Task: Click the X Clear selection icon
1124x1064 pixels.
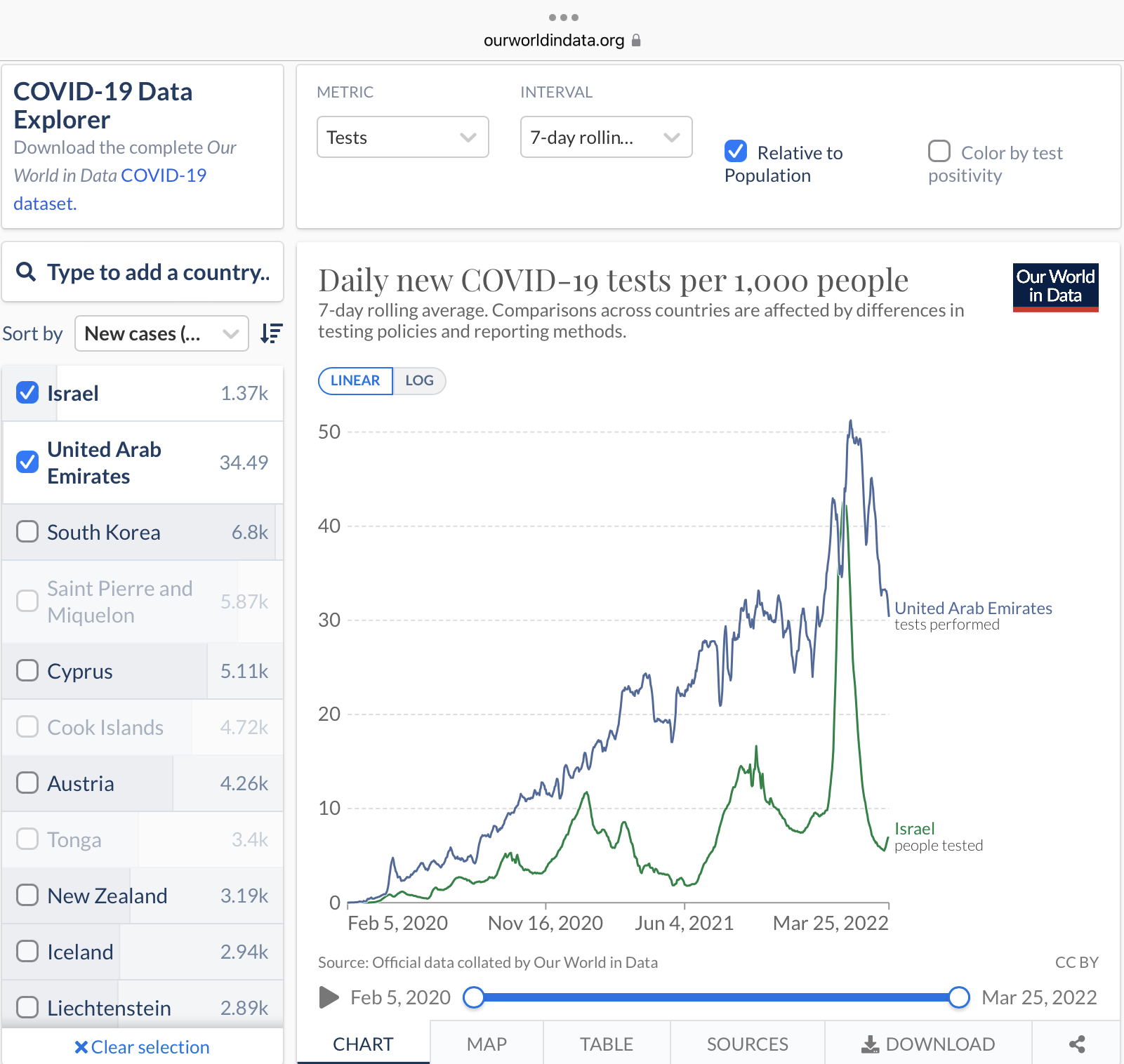Action: [x=81, y=1047]
